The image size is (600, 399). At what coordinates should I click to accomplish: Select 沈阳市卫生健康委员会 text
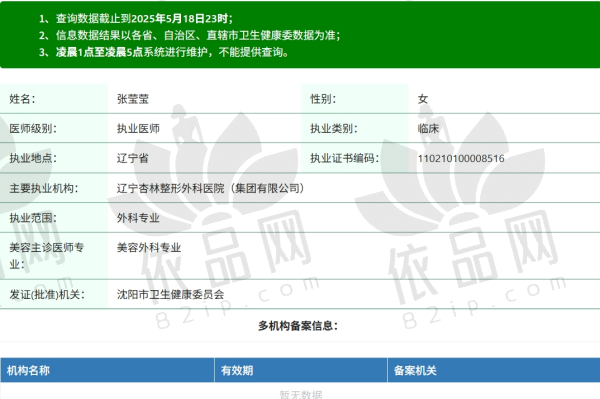tap(170, 294)
